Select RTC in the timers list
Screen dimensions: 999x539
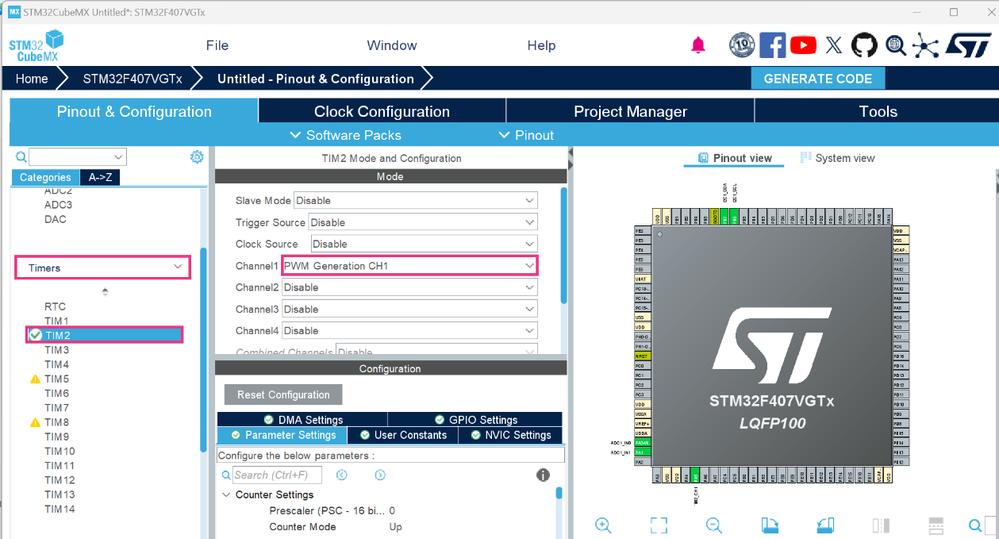pos(55,306)
